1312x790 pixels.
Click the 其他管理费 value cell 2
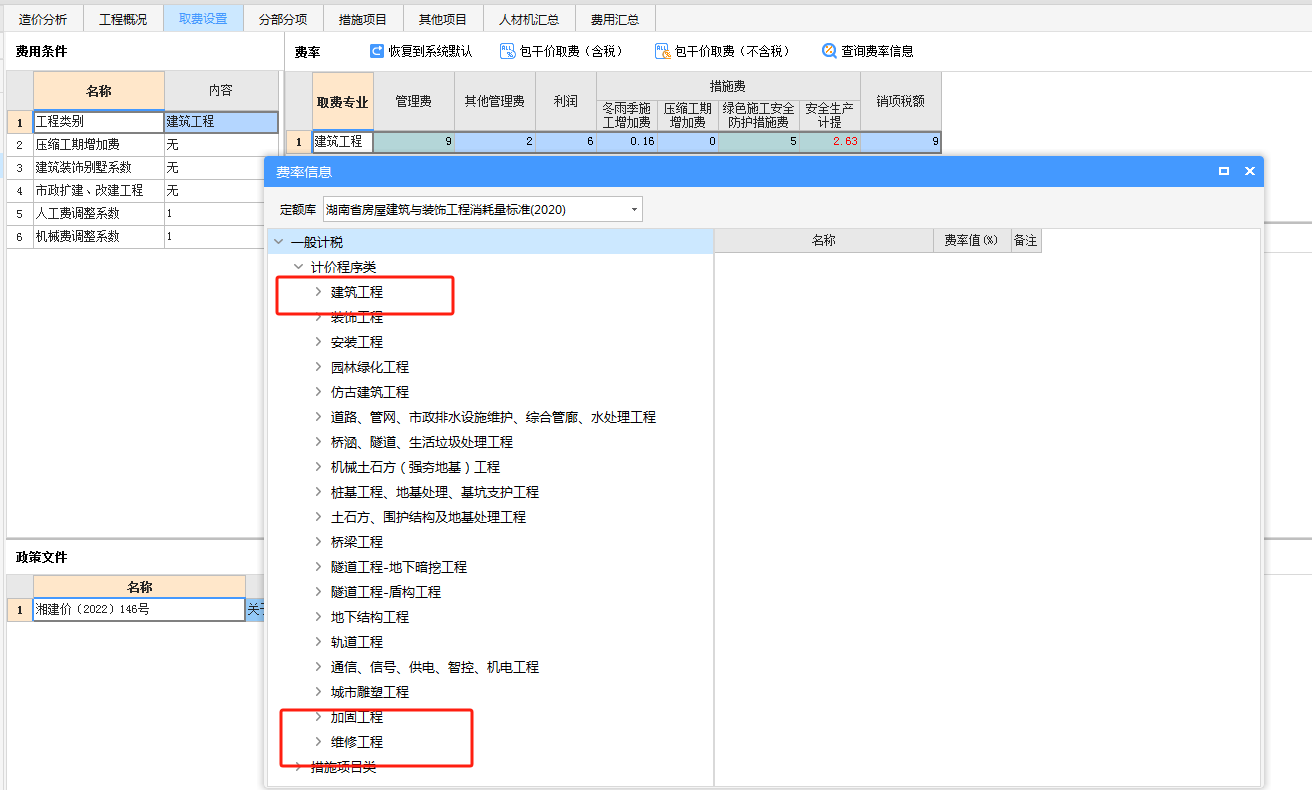[x=495, y=142]
